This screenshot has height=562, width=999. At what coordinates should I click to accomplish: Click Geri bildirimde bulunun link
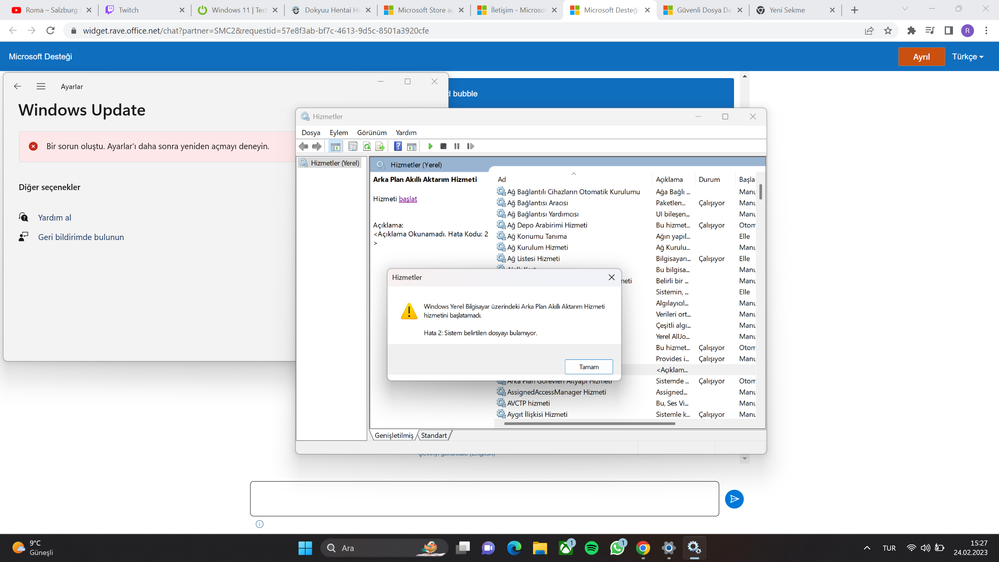coord(81,237)
